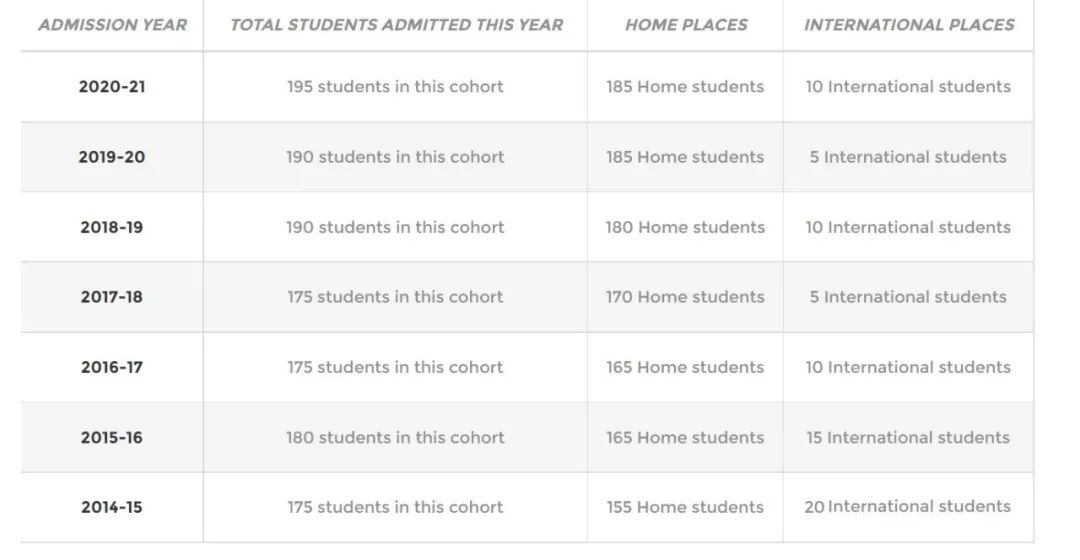The height and width of the screenshot is (560, 1080).
Task: Select the 2019-20 admission year cell
Action: (112, 157)
